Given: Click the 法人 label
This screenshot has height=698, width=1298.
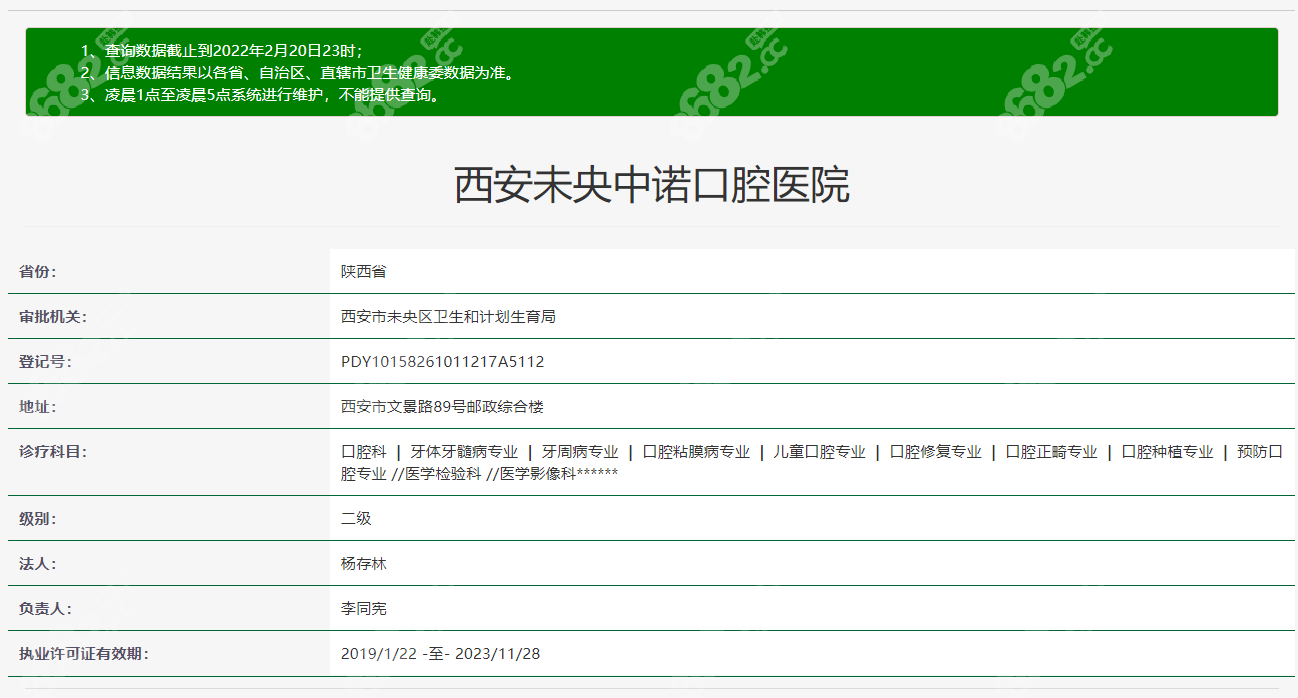Looking at the screenshot, I should pos(38,563).
